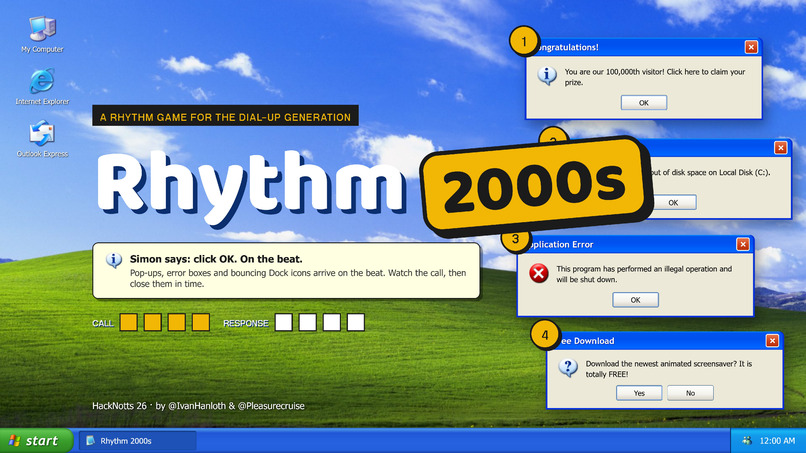This screenshot has width=806, height=453.
Task: Click the '@Pleasurecruise' credit text
Action: pos(271,406)
